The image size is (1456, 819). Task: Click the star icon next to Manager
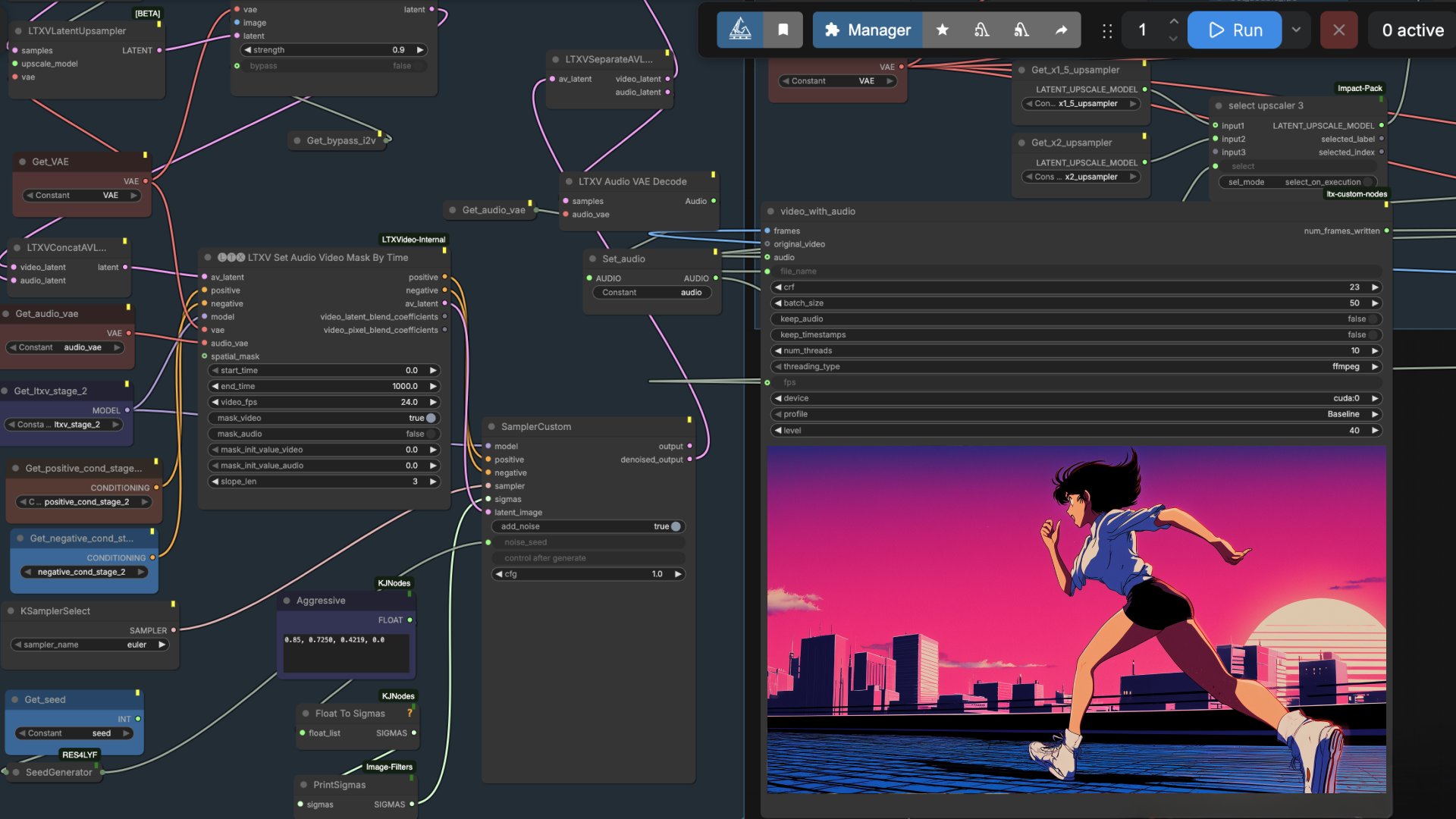(943, 30)
